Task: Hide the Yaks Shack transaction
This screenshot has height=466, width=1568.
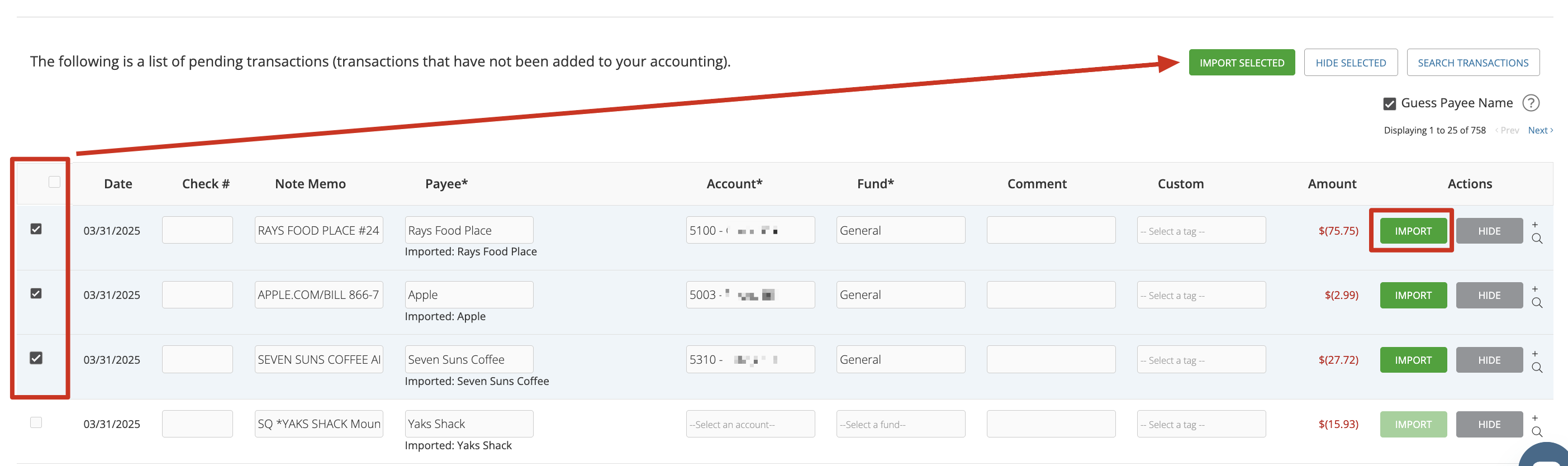Action: [x=1489, y=425]
